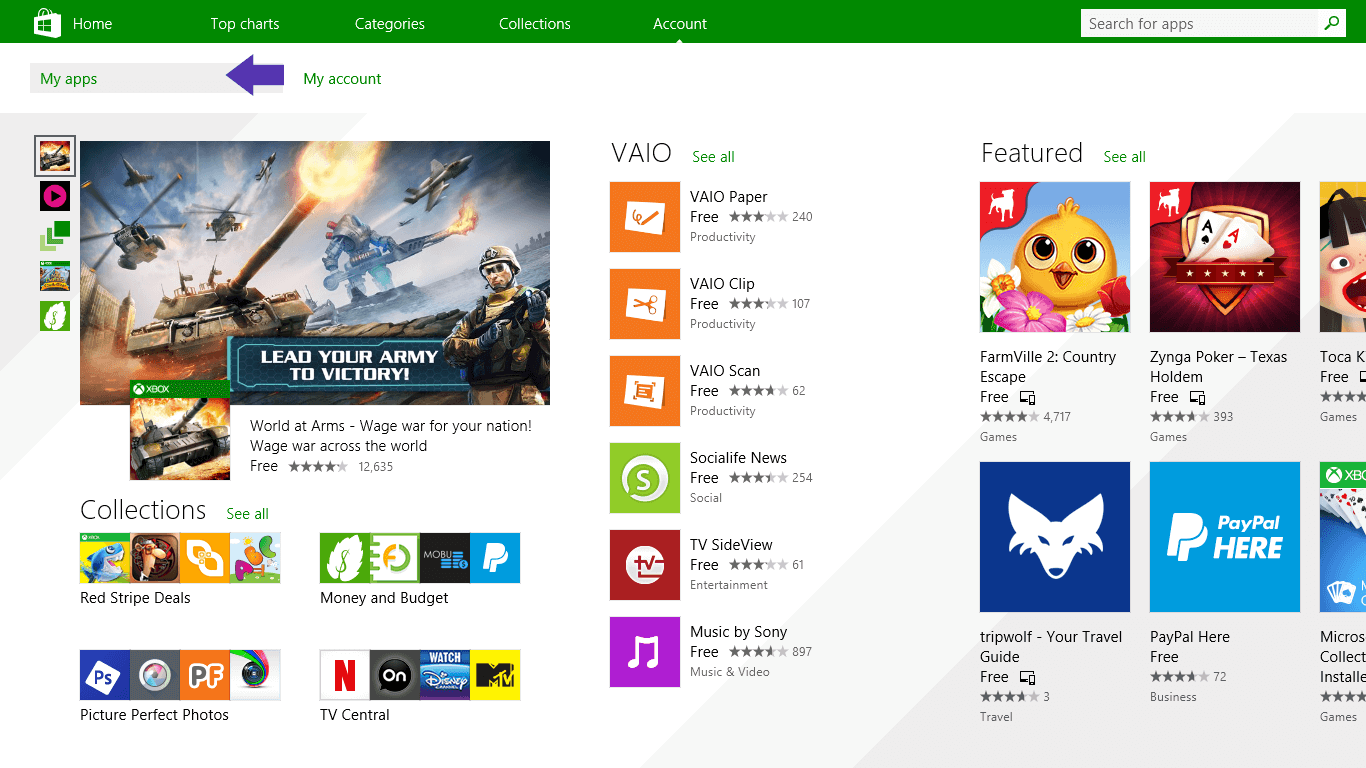Open the Categories tab
Screen dimensions: 1366x768
[390, 24]
